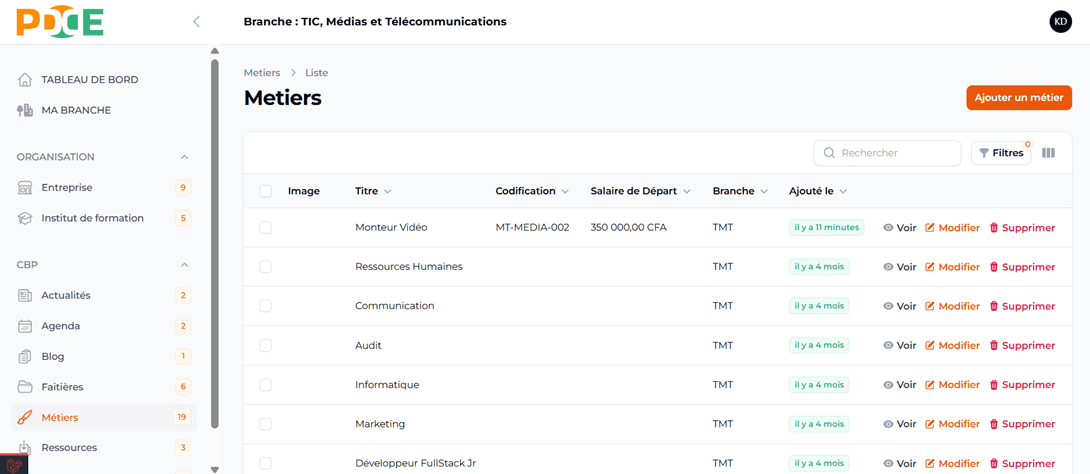Viewport: 1090px width, 474px height.
Task: Click the Institut de formation graduation icon
Action: click(x=25, y=218)
